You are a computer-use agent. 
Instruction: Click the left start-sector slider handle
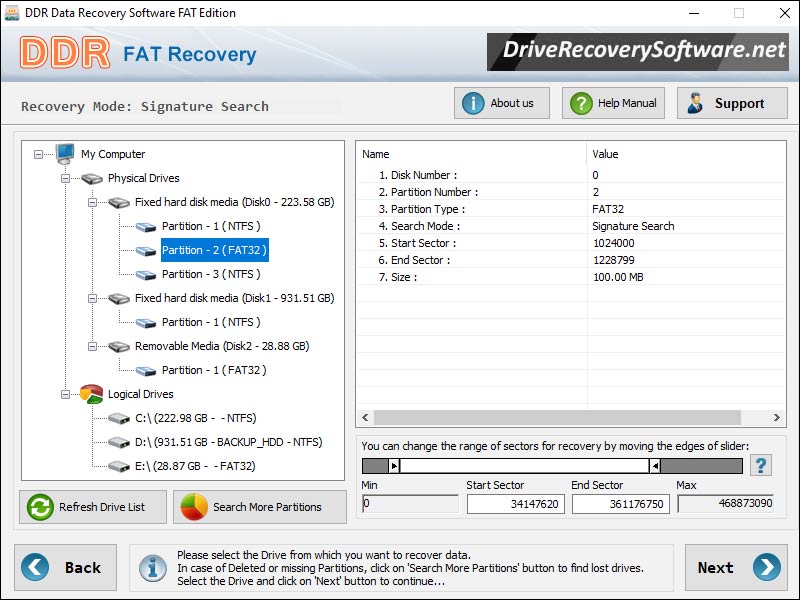(394, 466)
